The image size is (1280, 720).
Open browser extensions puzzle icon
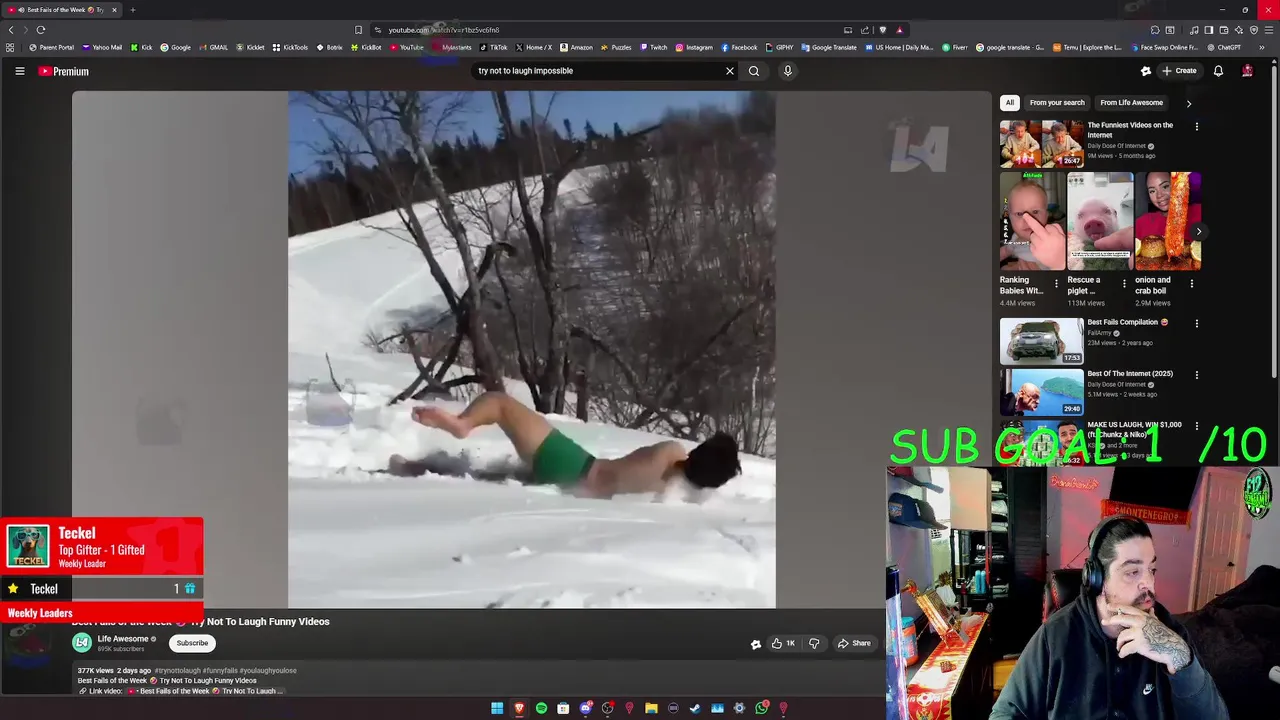(x=1155, y=30)
